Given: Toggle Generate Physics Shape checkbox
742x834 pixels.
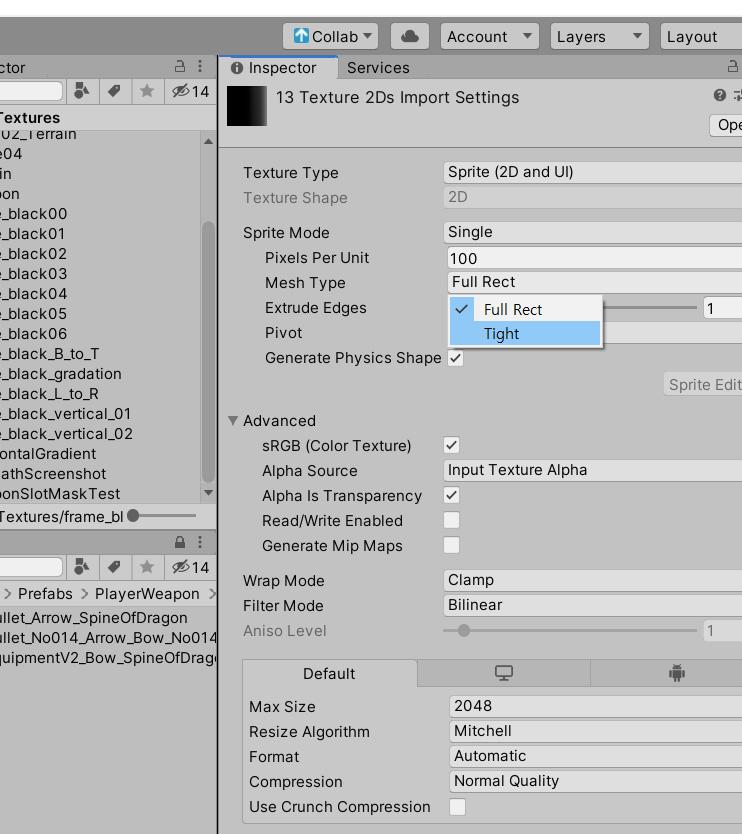Looking at the screenshot, I should (x=455, y=358).
